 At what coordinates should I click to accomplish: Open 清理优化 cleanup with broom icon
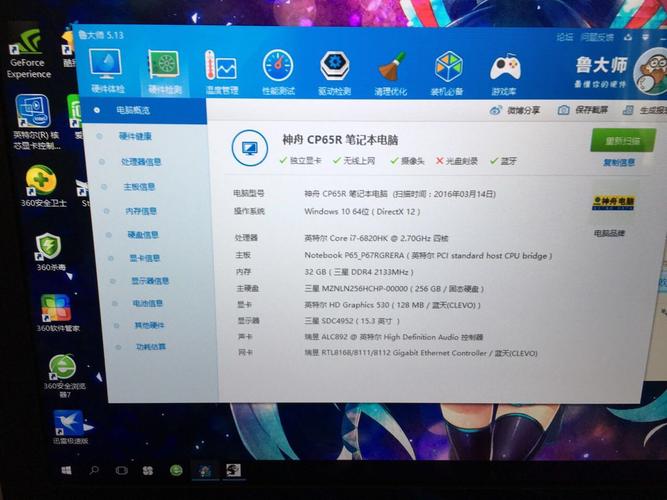tap(391, 73)
